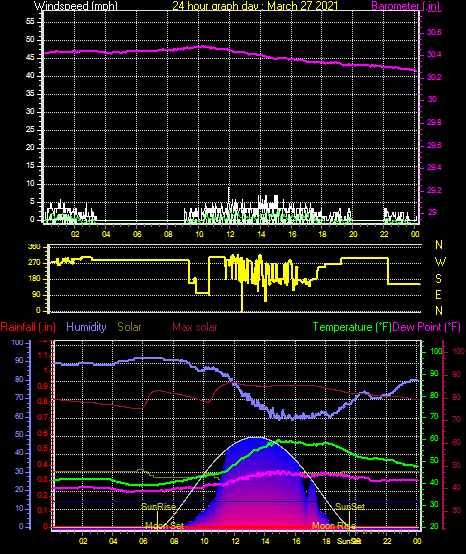
Task: Click 30.6 on the barometer axis
Action: pyautogui.click(x=434, y=33)
